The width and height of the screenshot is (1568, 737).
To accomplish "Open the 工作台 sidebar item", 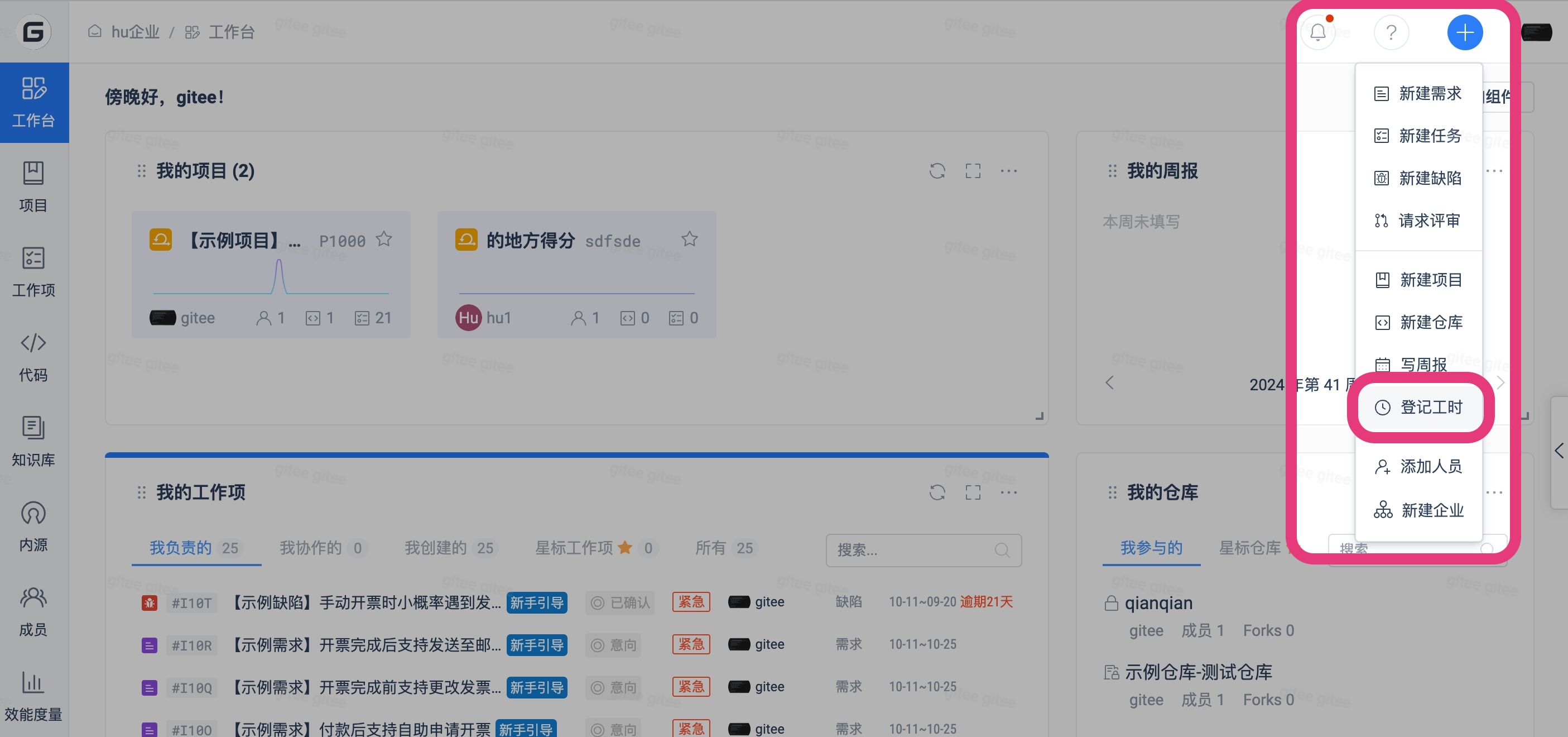I will (34, 102).
